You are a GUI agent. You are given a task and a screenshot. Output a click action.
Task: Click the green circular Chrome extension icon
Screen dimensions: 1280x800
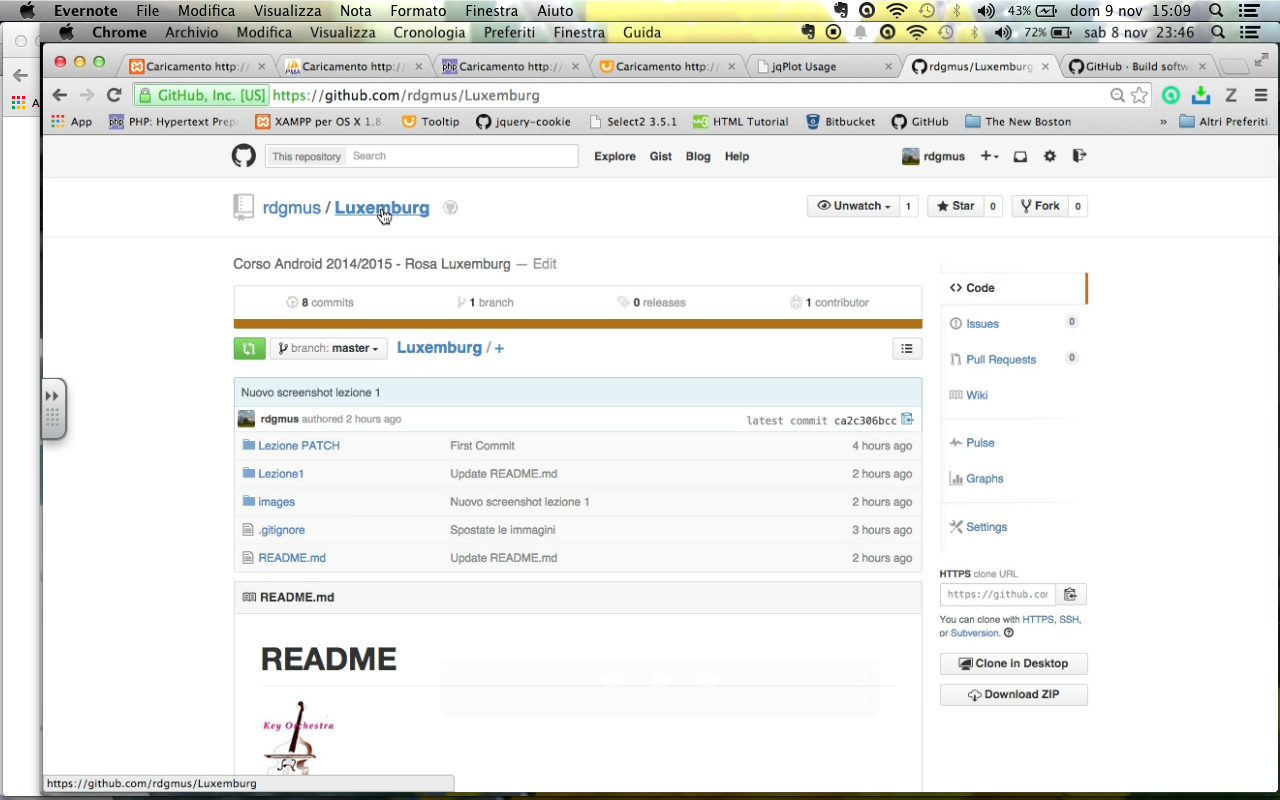1171,96
